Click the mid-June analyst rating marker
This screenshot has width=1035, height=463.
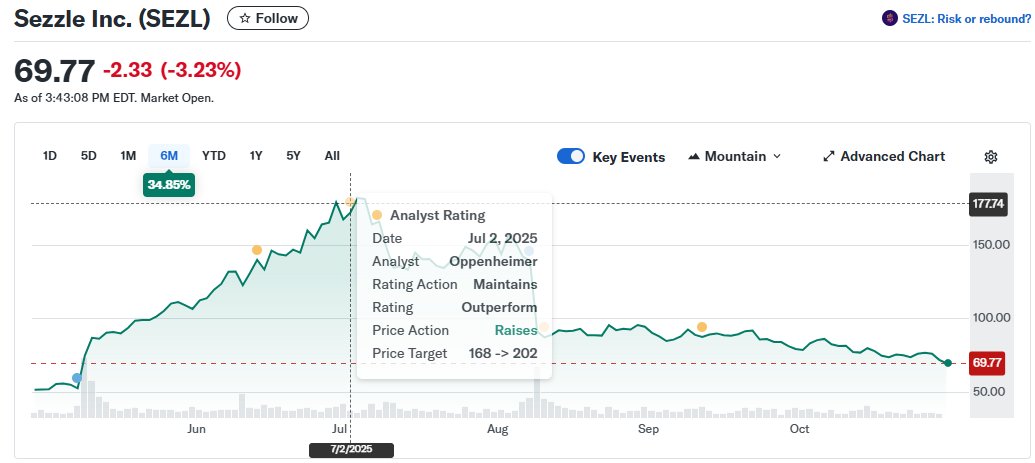257,250
